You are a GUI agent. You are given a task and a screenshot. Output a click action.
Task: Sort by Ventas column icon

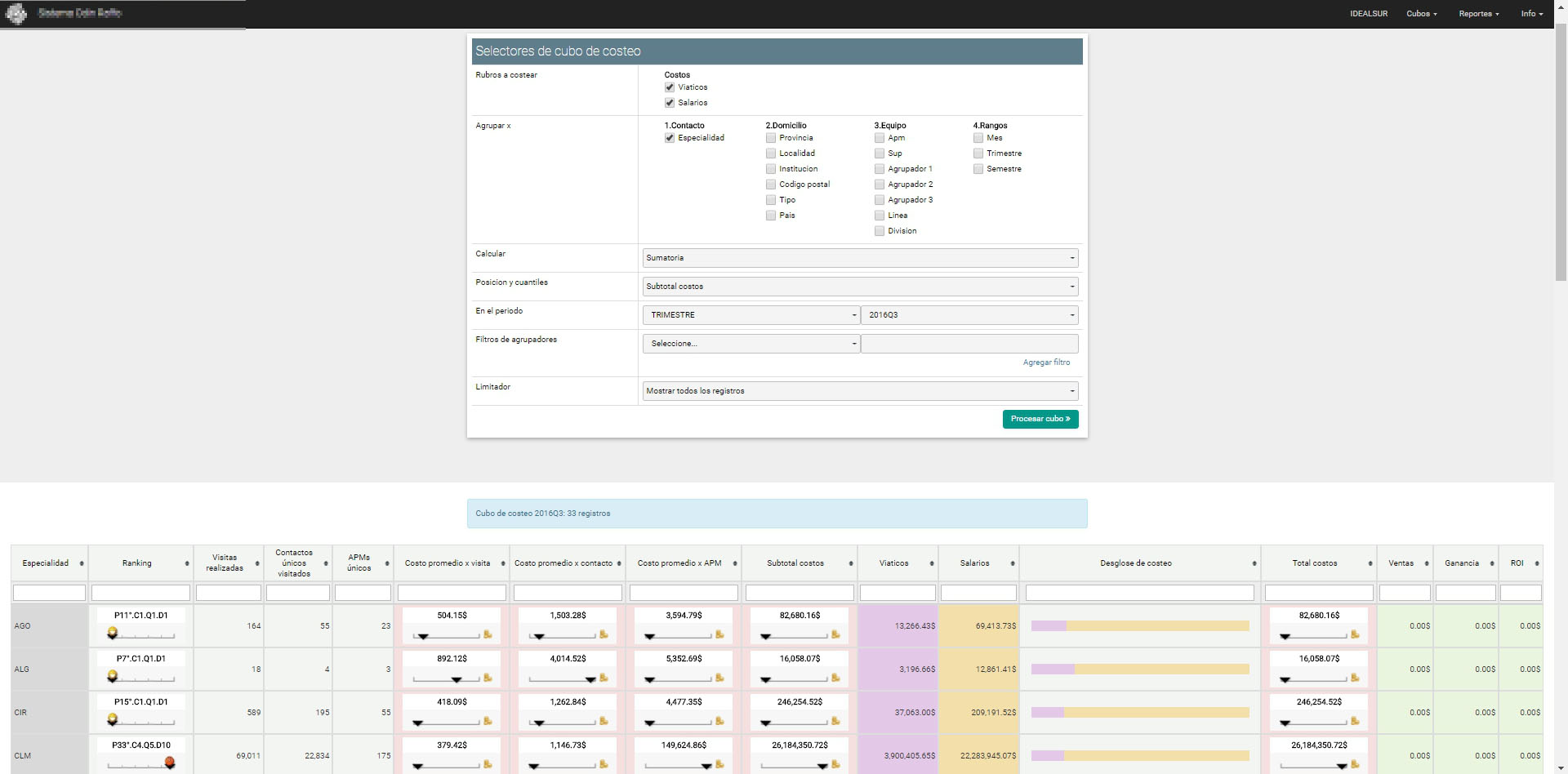coord(1427,563)
